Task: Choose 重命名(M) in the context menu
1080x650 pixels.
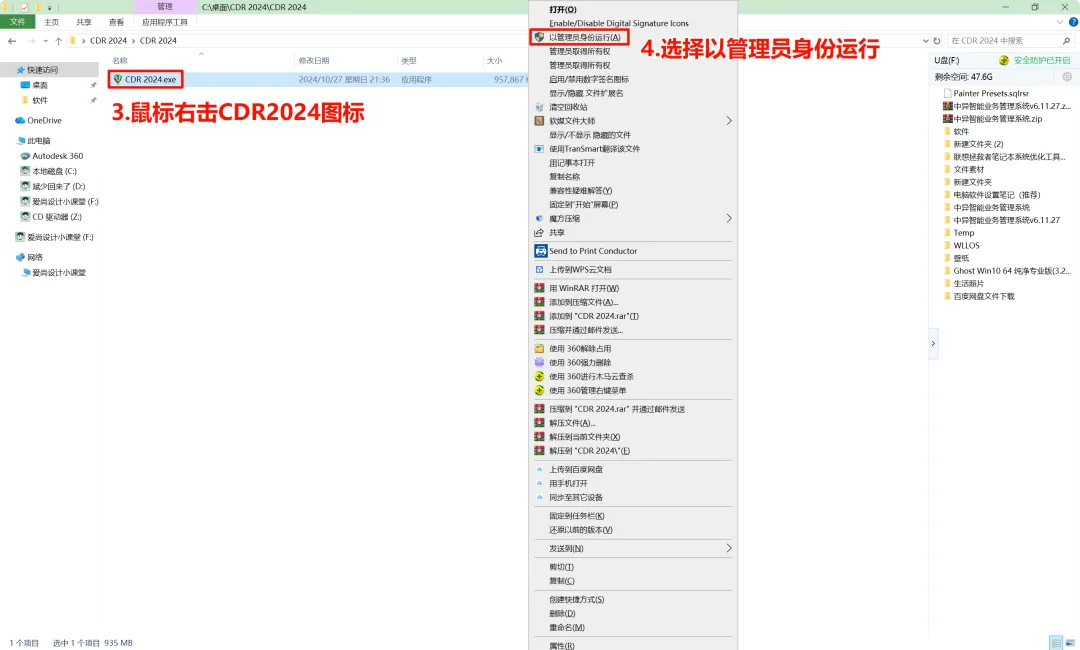Action: click(567, 627)
